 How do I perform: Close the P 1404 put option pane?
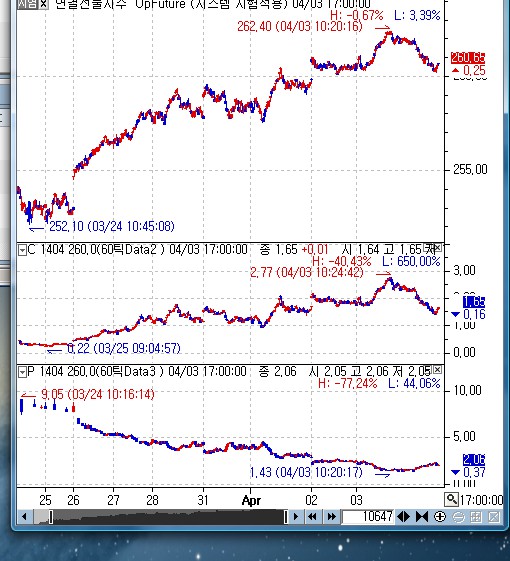pyautogui.click(x=437, y=369)
